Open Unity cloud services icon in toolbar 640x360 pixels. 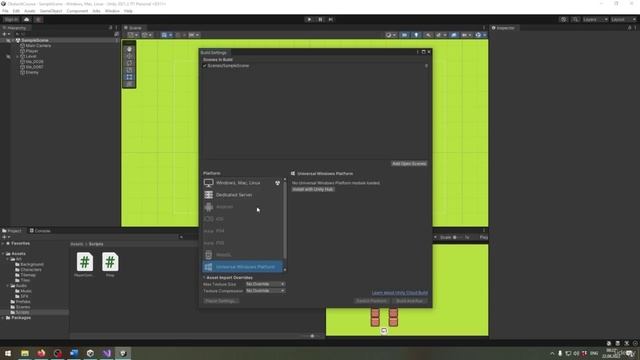27,19
